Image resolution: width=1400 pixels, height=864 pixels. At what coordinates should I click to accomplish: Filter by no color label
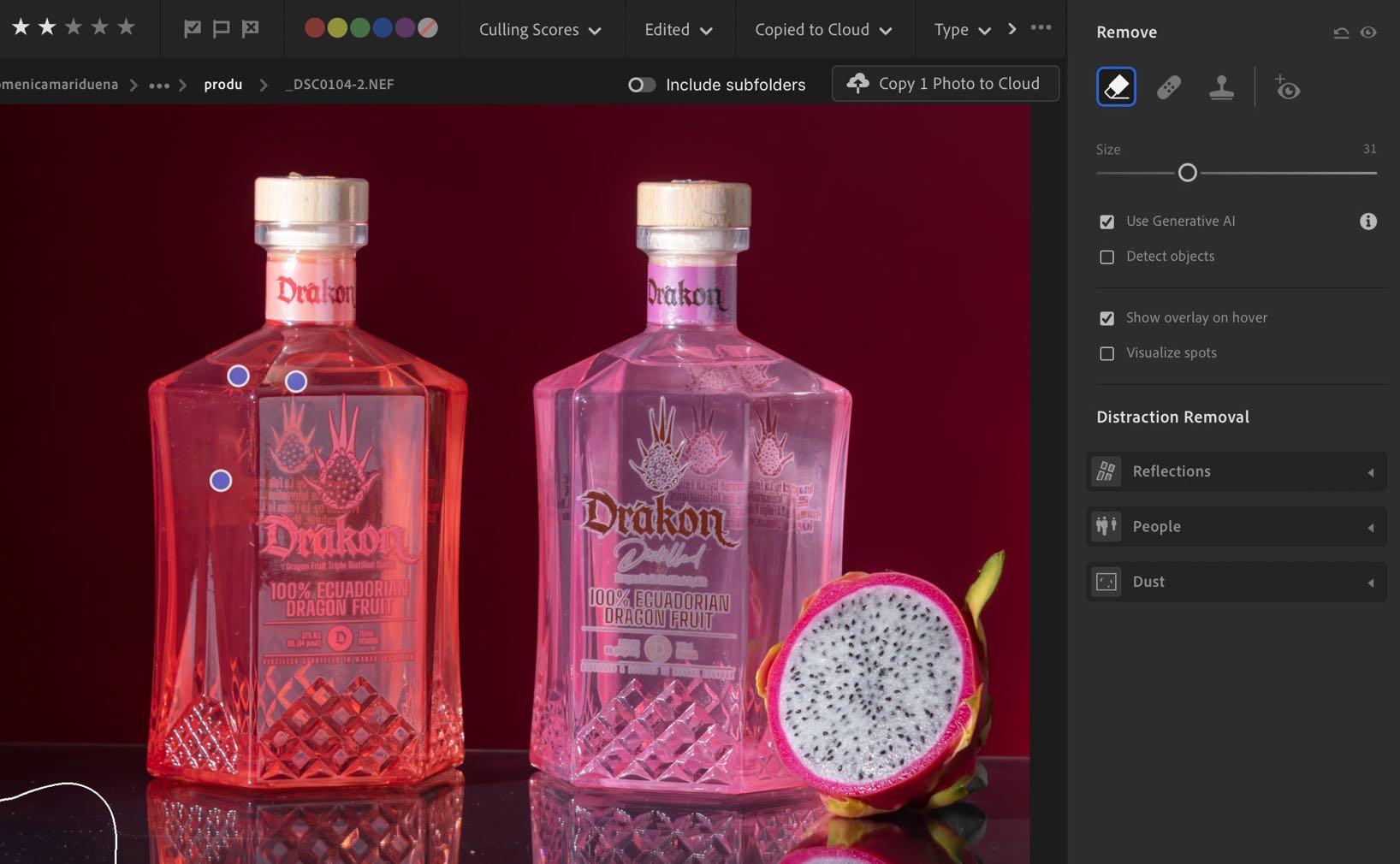pyautogui.click(x=428, y=28)
